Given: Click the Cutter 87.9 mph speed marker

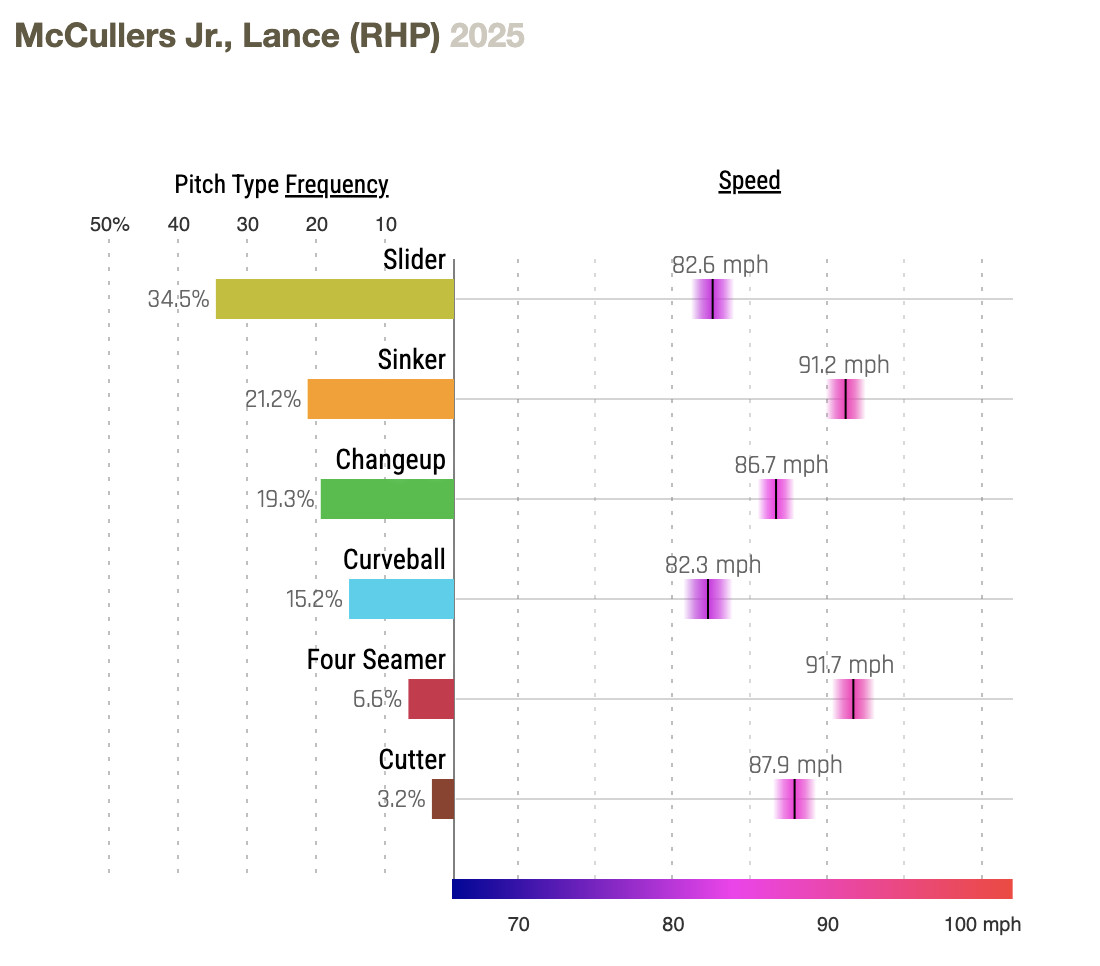Looking at the screenshot, I should (x=794, y=799).
